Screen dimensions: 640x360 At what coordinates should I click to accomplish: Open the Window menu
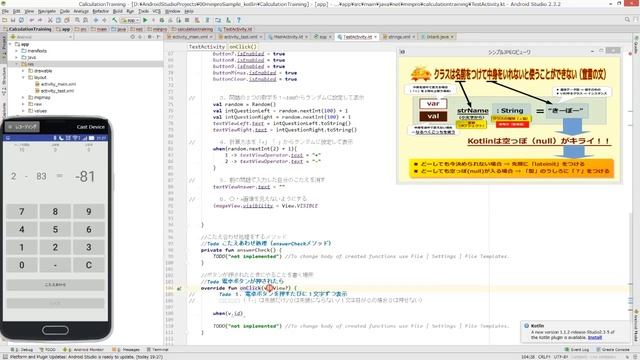pyautogui.click(x=172, y=11)
